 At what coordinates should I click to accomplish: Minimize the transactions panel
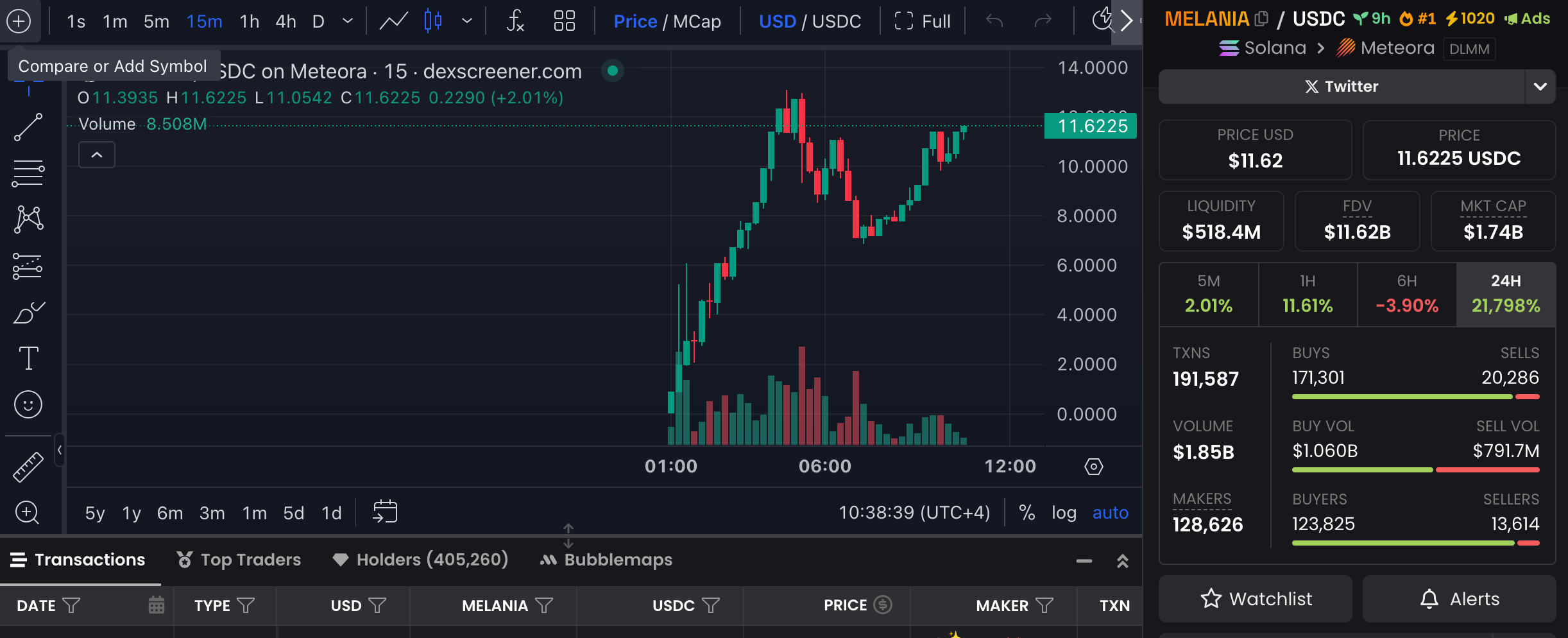pyautogui.click(x=1084, y=561)
